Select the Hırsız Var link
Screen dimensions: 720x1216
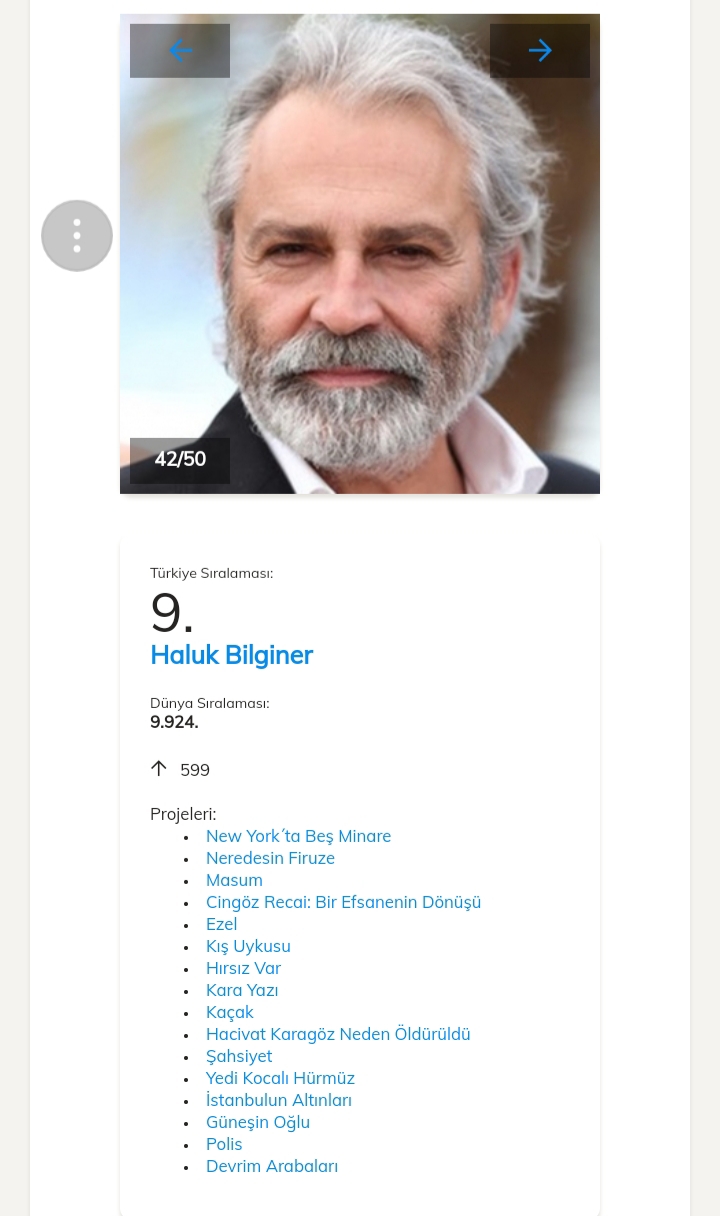243,969
